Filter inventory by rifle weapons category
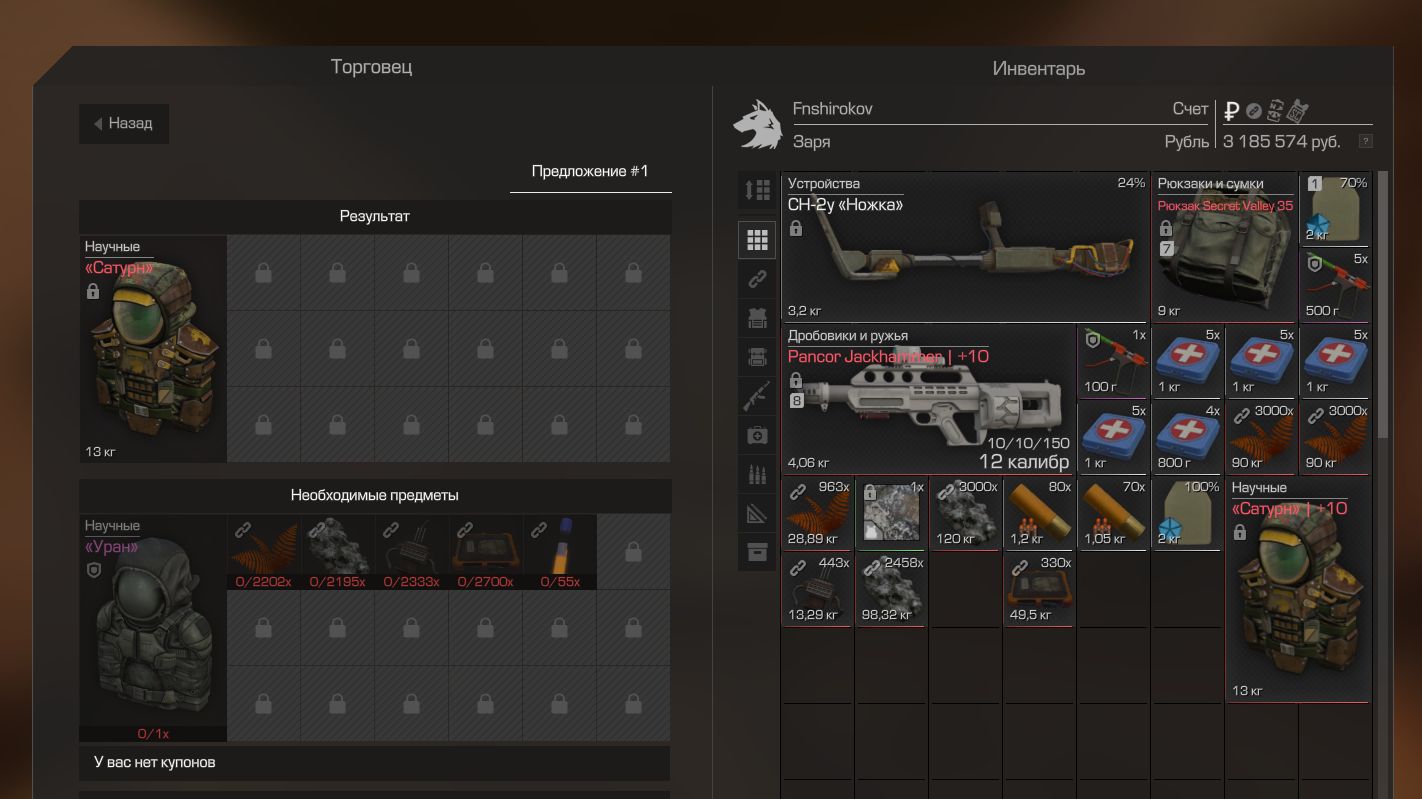The image size is (1422, 799). pos(757,396)
